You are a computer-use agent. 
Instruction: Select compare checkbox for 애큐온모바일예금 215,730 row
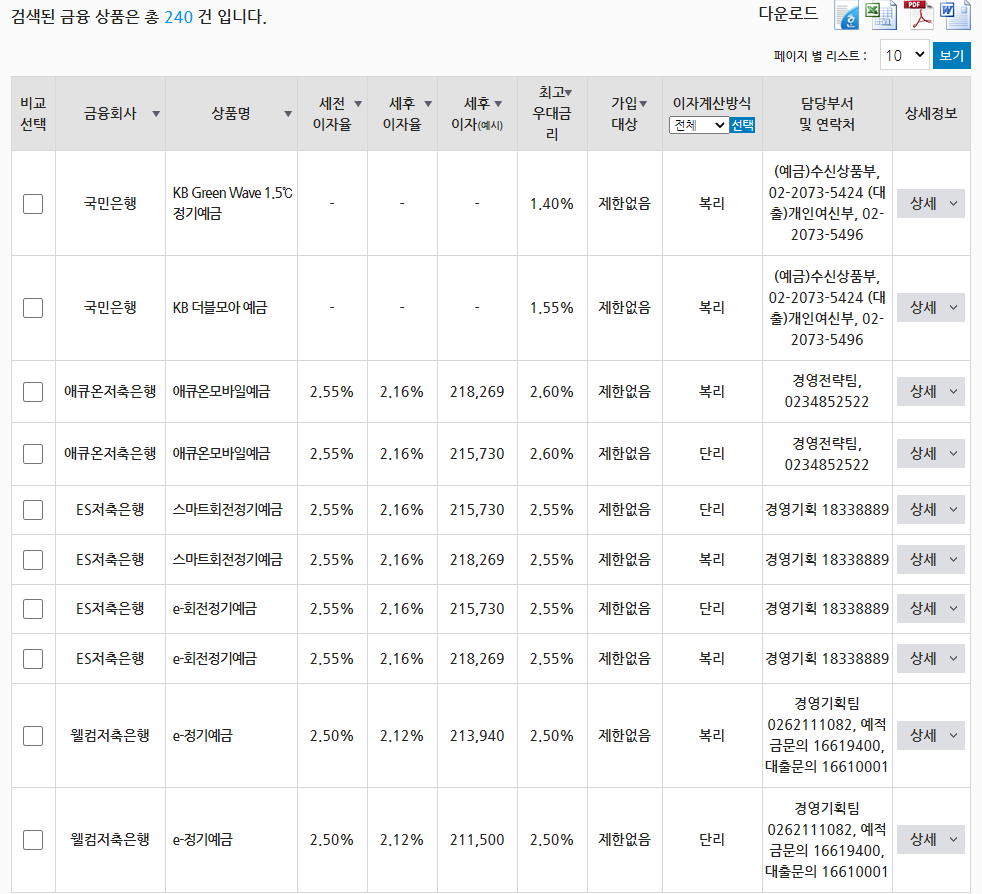pos(33,454)
